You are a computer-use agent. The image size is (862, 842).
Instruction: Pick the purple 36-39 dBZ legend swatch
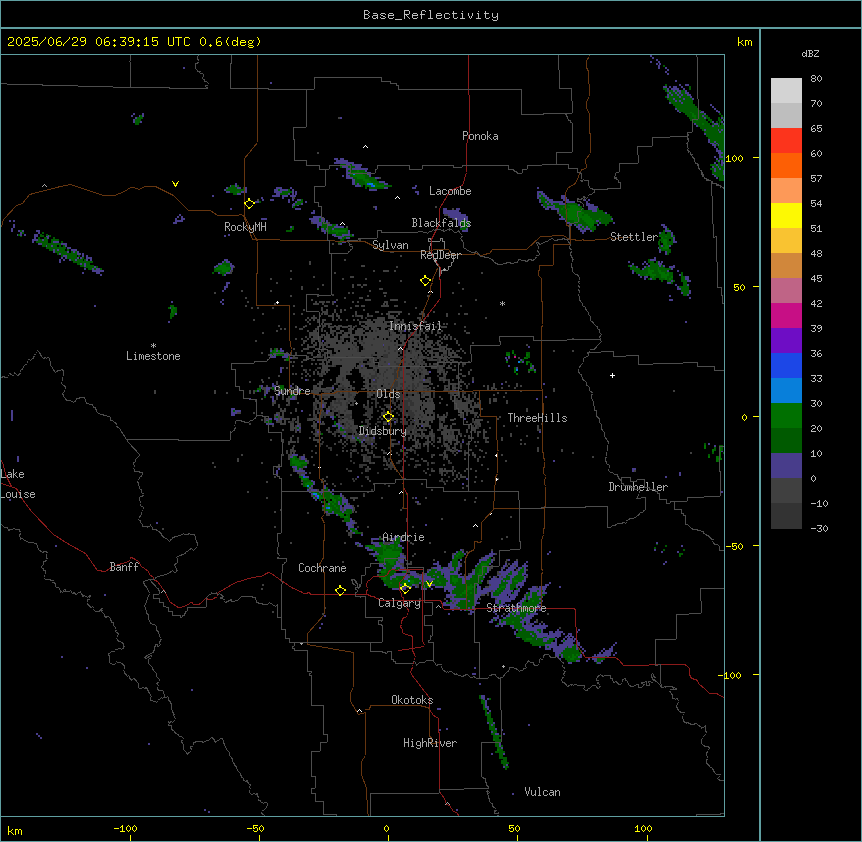point(786,341)
